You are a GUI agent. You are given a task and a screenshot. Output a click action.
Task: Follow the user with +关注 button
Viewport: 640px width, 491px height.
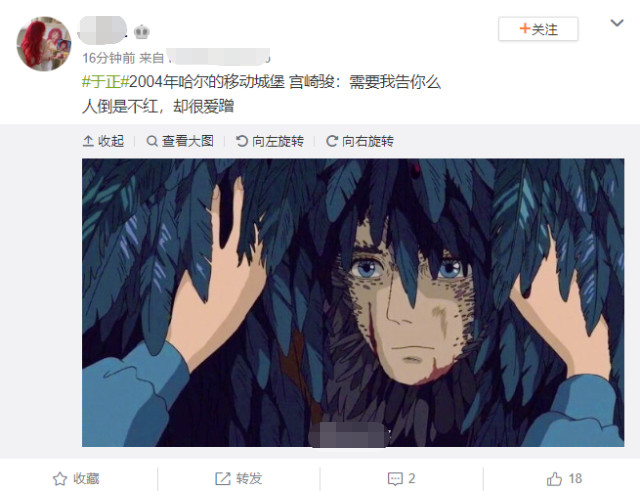point(538,29)
